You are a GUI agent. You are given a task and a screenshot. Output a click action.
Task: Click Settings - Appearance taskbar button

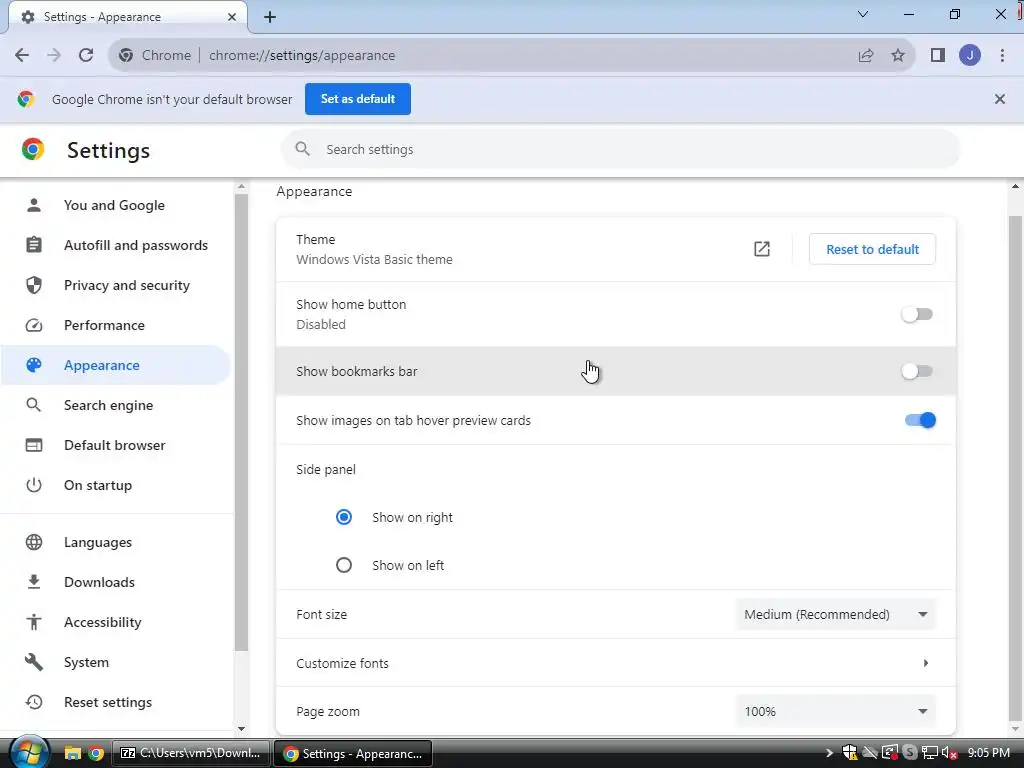click(x=353, y=754)
